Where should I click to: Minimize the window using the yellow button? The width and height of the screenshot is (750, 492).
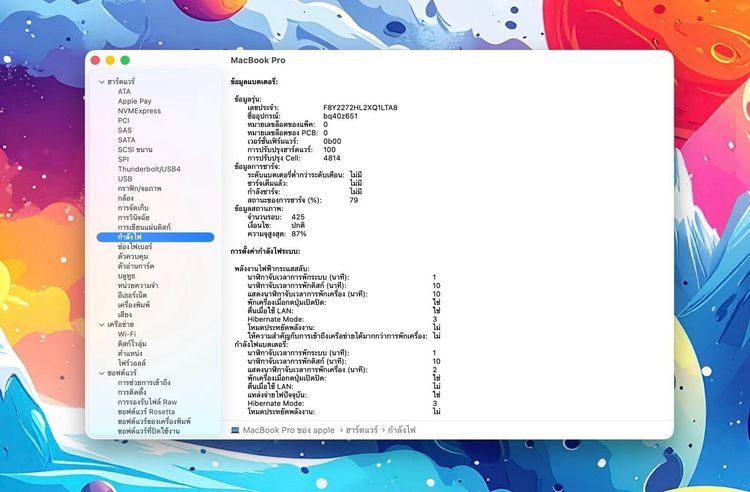click(x=110, y=60)
